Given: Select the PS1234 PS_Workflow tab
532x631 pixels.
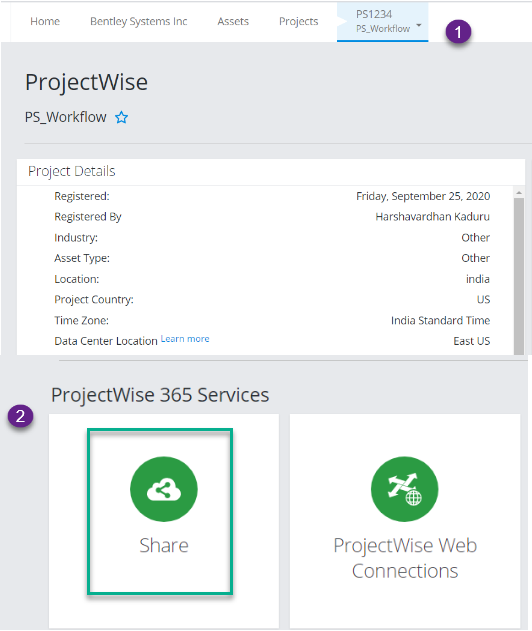Looking at the screenshot, I should tap(383, 21).
